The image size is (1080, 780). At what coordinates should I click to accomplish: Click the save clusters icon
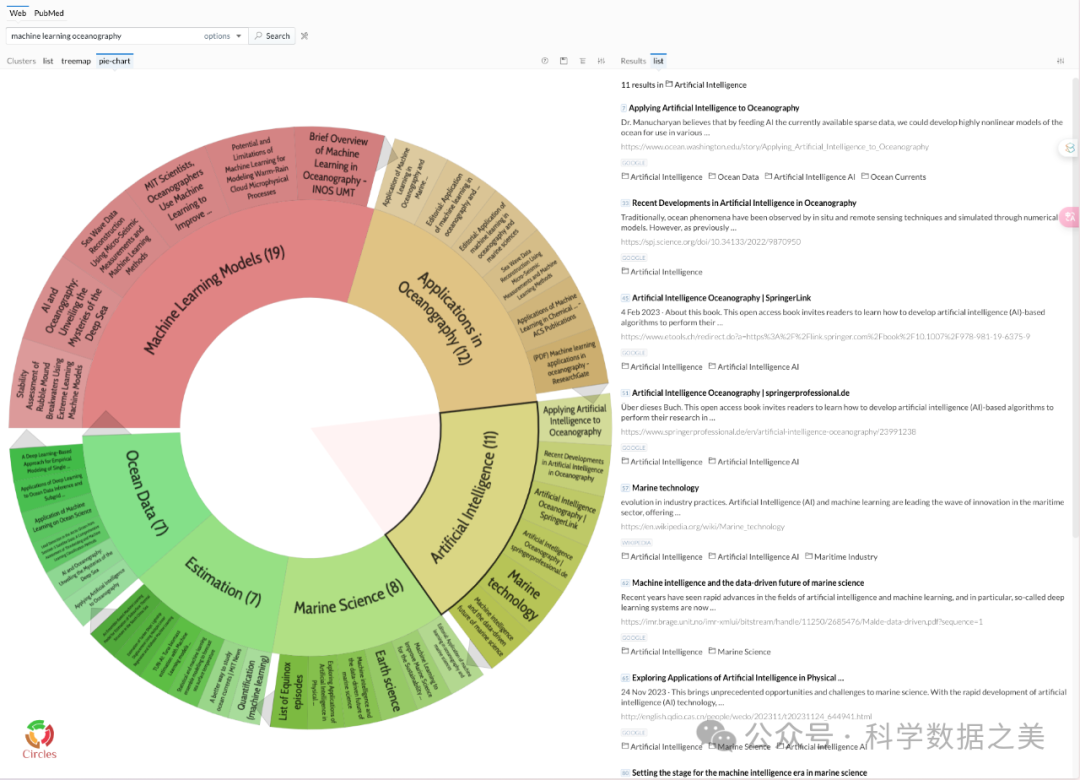click(564, 61)
